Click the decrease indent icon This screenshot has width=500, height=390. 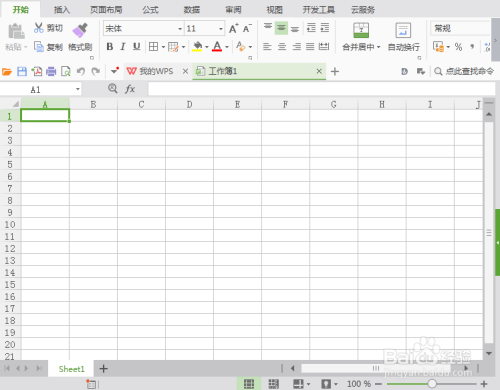(311, 28)
